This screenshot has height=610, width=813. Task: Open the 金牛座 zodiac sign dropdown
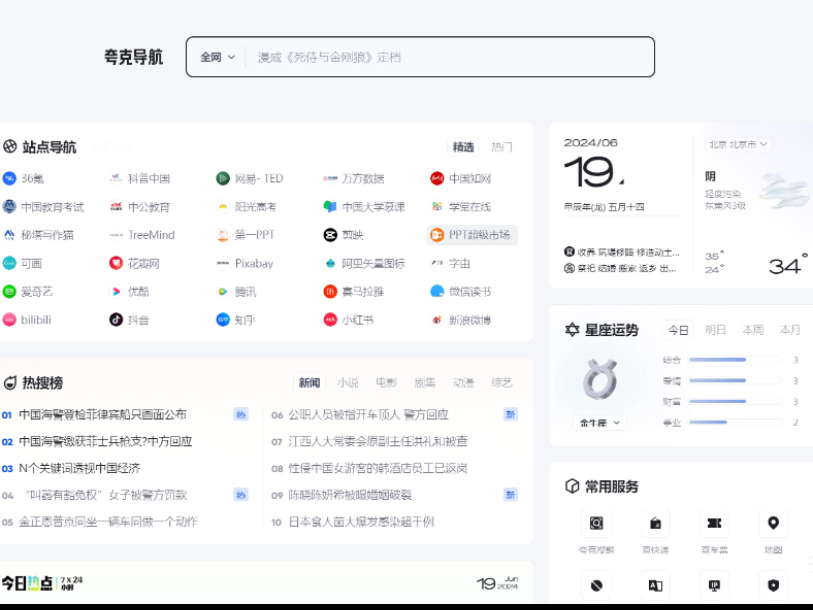click(599, 423)
